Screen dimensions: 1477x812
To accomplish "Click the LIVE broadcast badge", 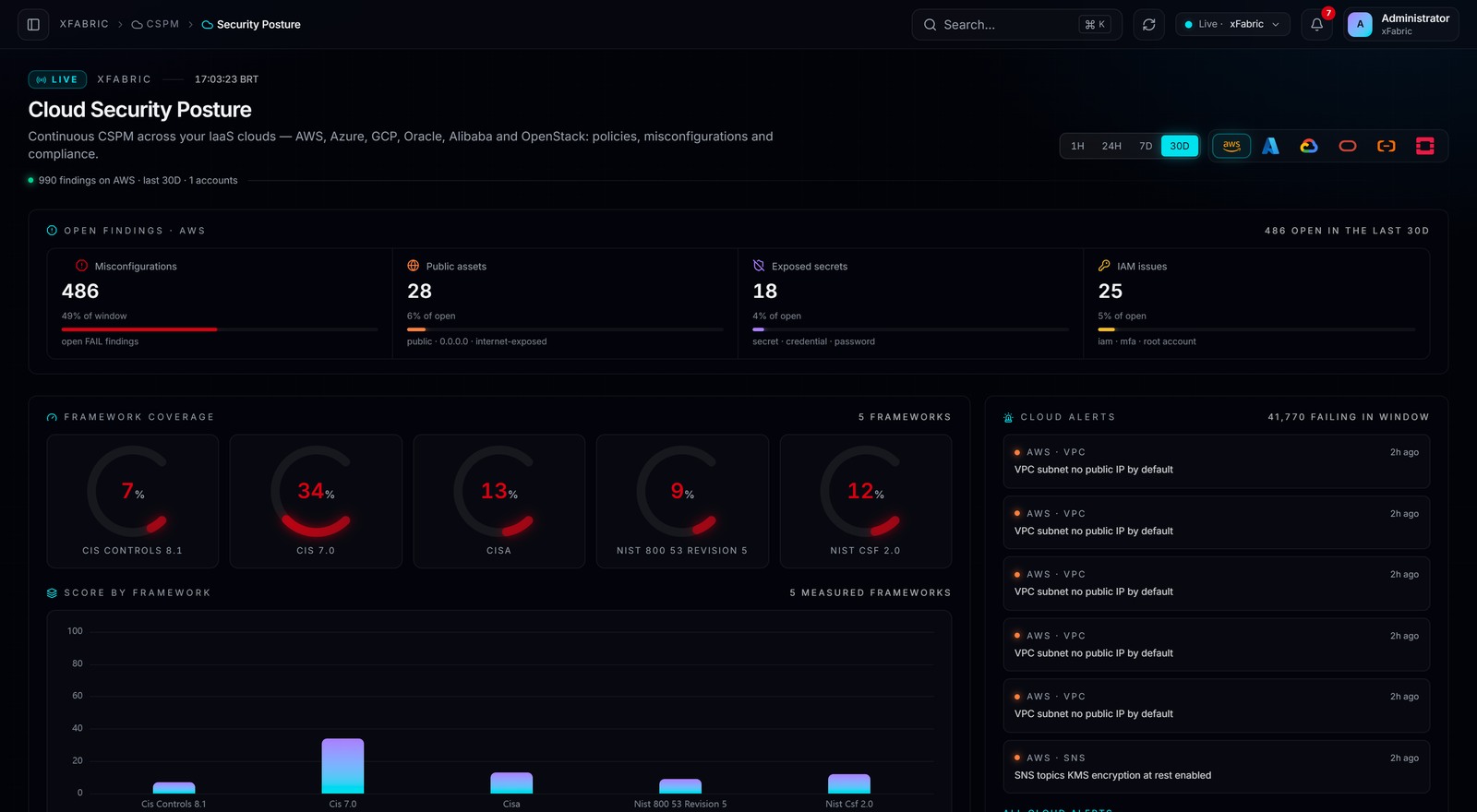I will coord(57,79).
